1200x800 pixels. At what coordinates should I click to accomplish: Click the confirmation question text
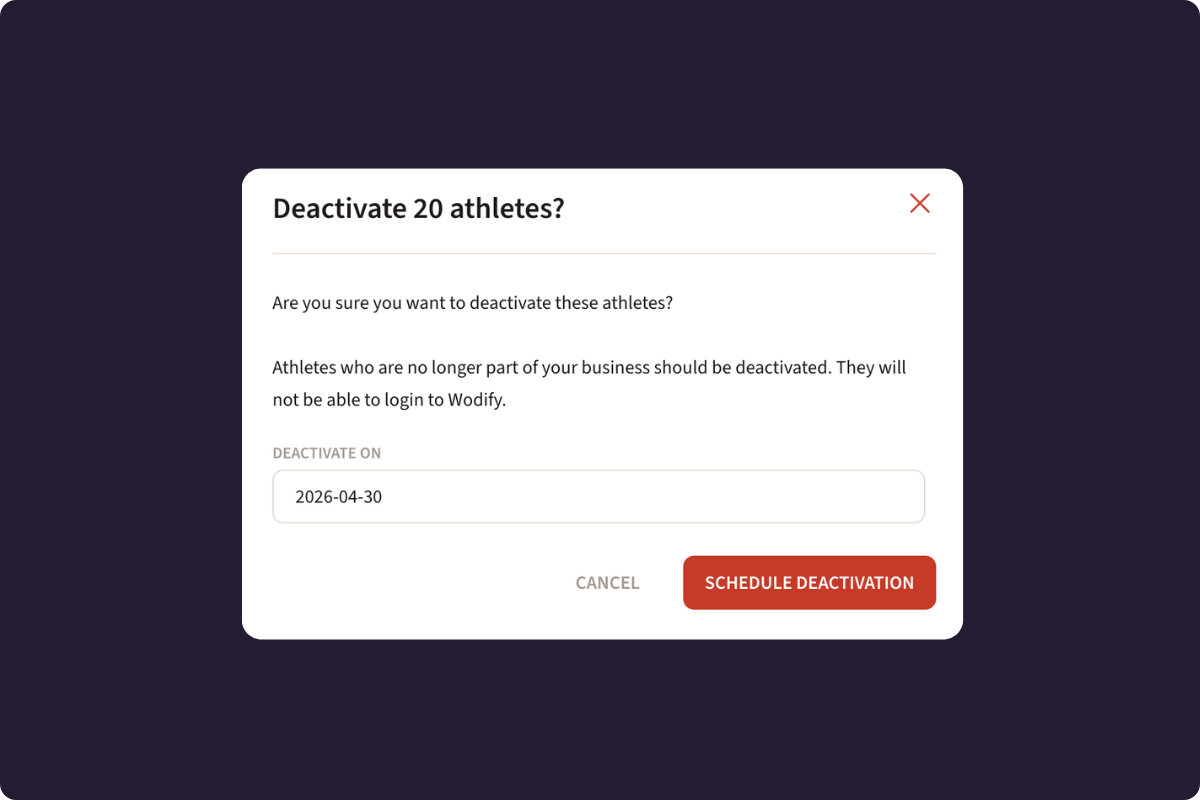point(473,302)
